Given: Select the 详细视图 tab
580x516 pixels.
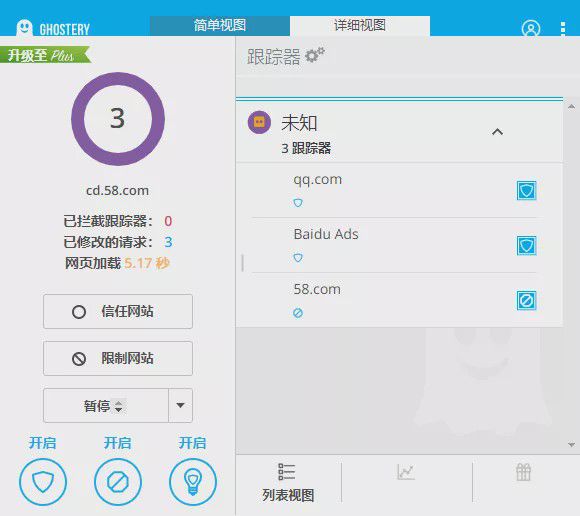Looking at the screenshot, I should coord(360,26).
